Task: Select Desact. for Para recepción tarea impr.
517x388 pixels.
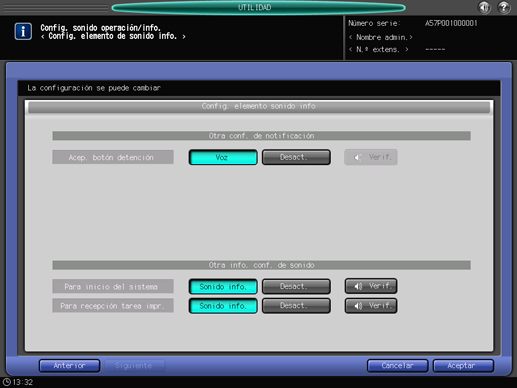Action: click(296, 306)
